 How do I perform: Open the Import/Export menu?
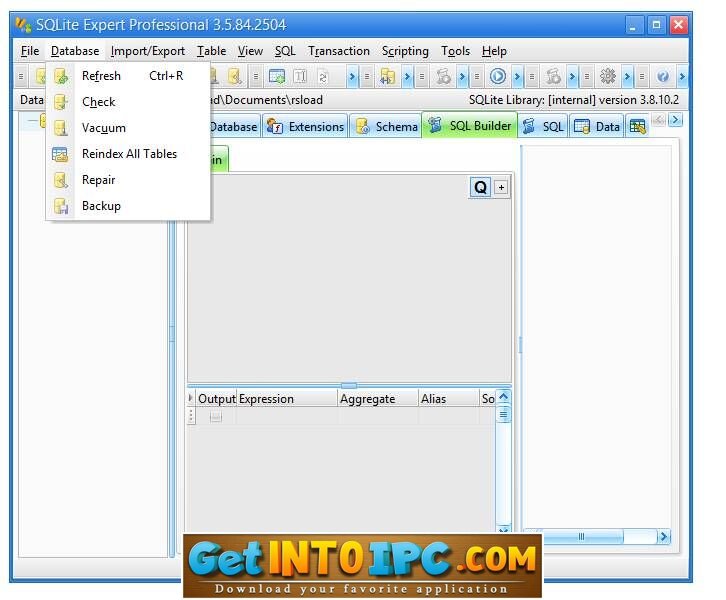tap(148, 51)
